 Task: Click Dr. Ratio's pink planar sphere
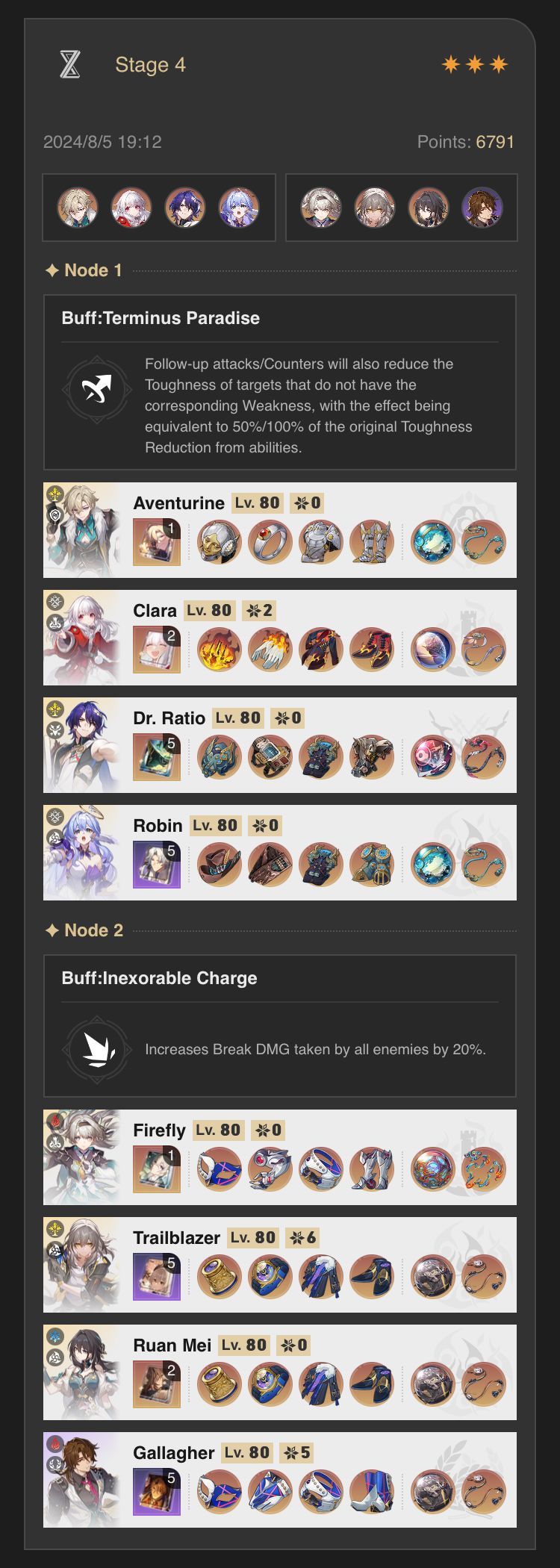432,756
